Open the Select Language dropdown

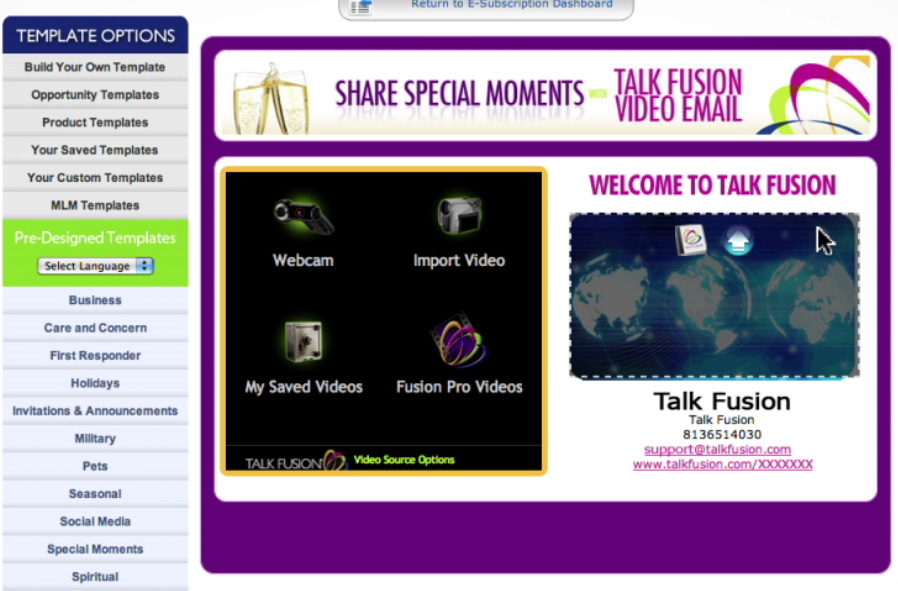pyautogui.click(x=95, y=266)
